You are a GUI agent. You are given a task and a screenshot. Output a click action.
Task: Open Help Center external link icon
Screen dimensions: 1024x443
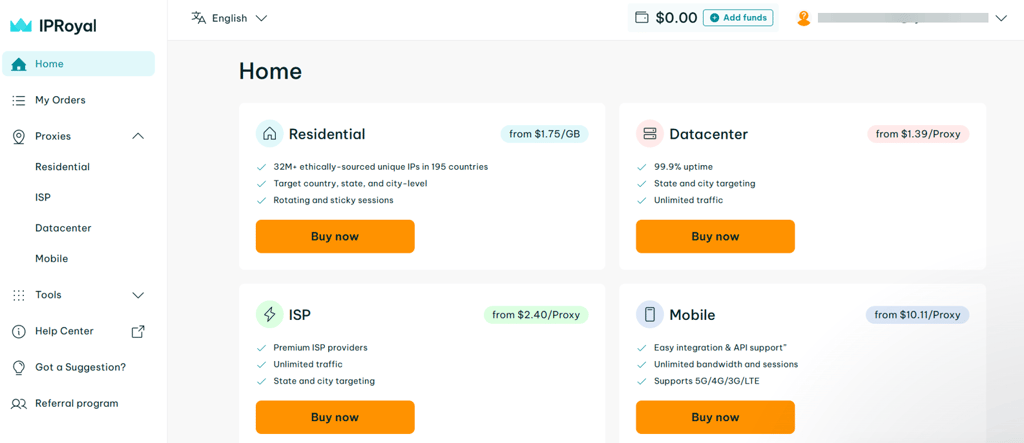138,331
